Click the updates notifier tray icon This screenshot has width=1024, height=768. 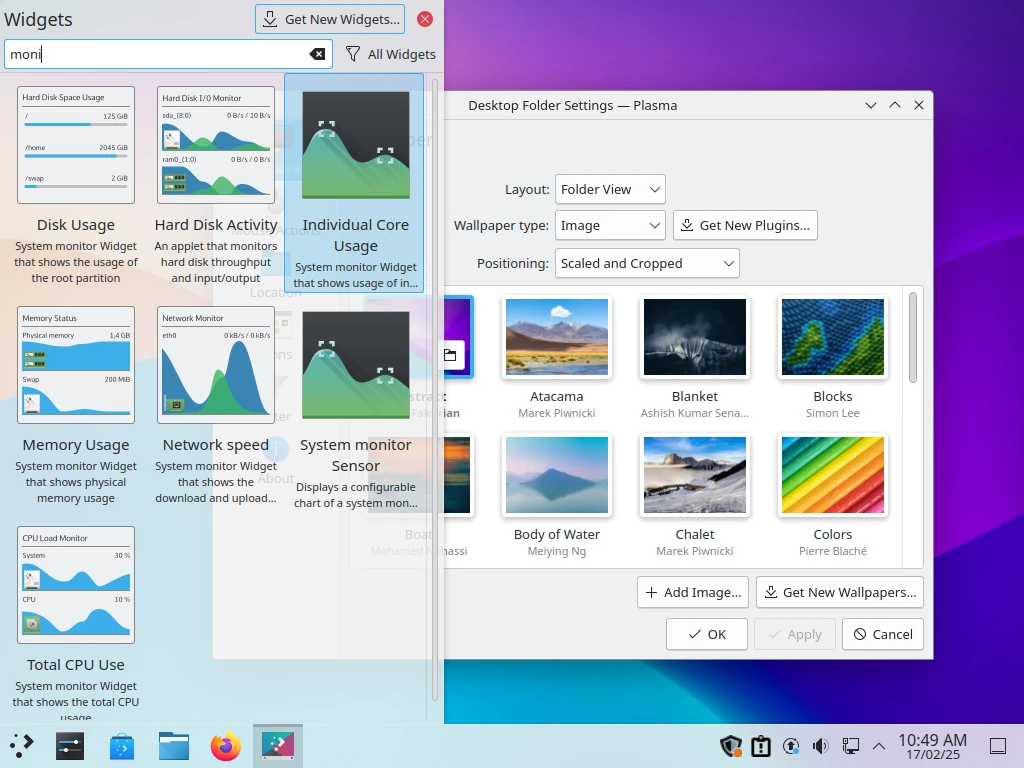[x=791, y=746]
